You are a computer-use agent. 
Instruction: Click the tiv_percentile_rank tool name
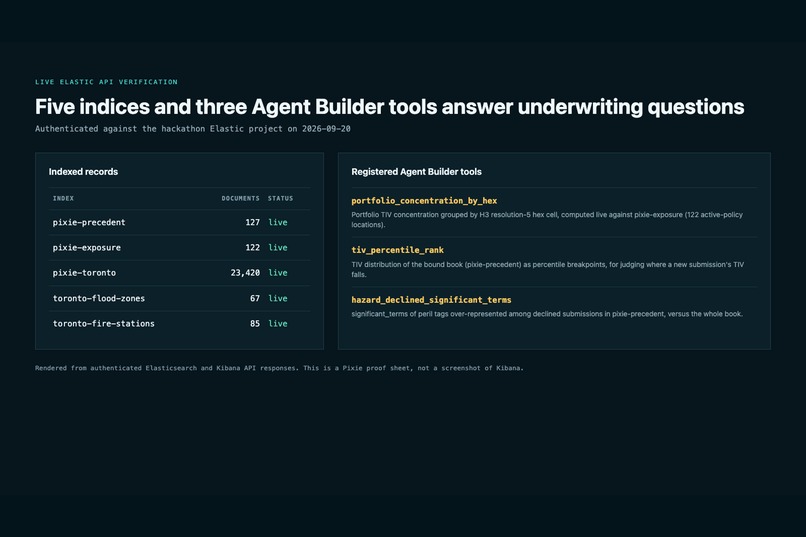coord(397,250)
